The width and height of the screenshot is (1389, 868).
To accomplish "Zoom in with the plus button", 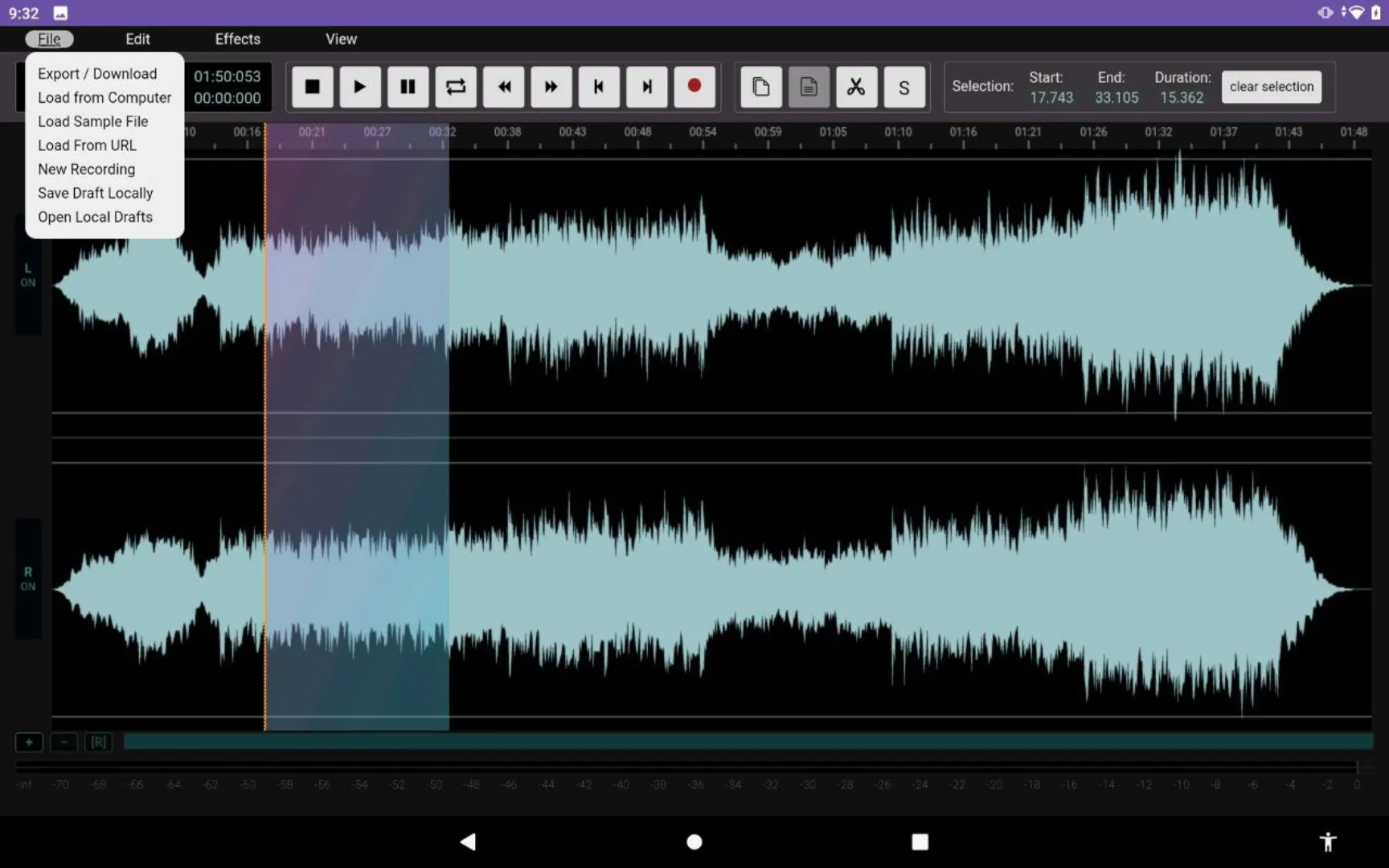I will pos(28,742).
